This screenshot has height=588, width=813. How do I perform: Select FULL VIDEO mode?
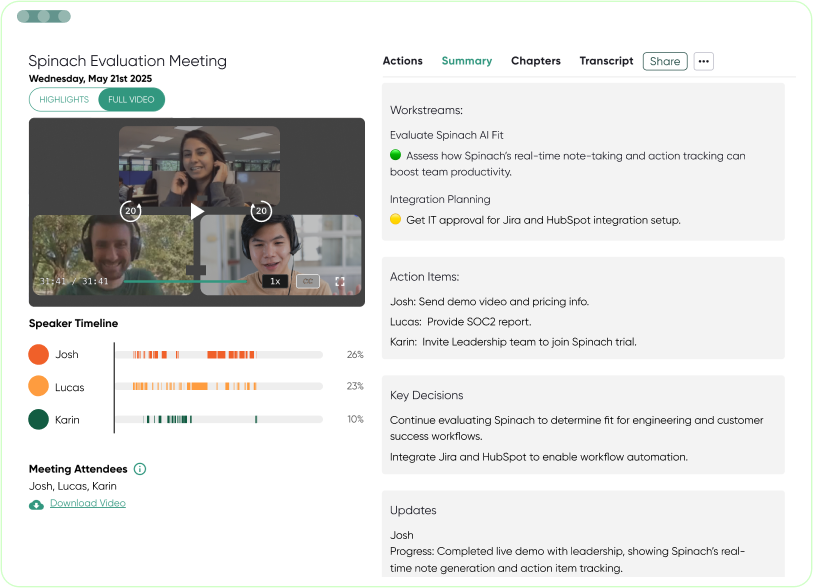point(131,100)
